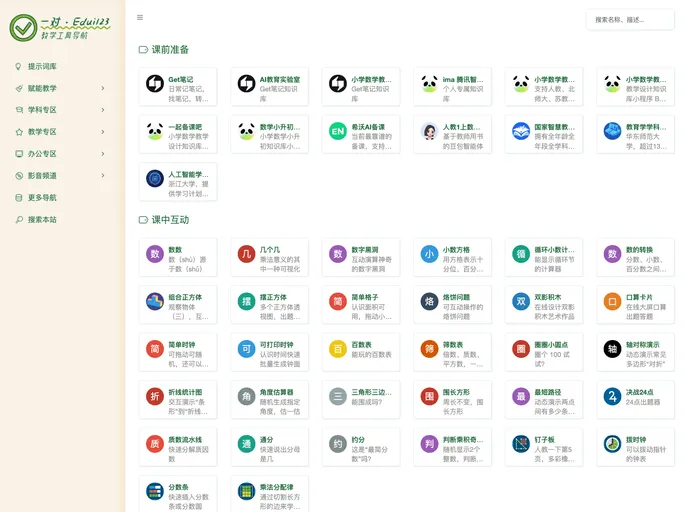Click the hamburger menu toggle icon
The width and height of the screenshot is (688, 512).
pos(140,18)
